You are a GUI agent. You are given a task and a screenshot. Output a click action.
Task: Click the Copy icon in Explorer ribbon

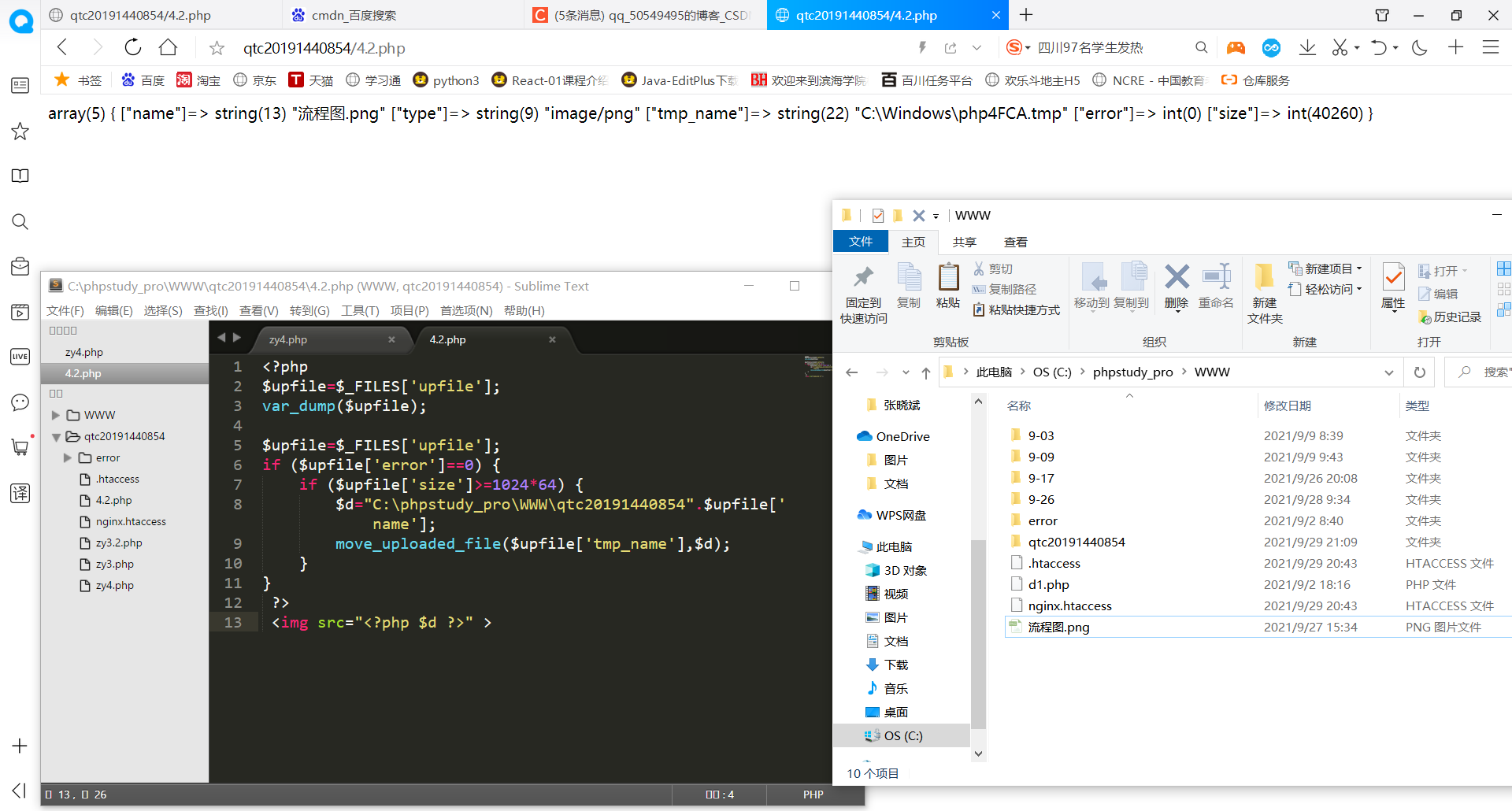pyautogui.click(x=909, y=286)
